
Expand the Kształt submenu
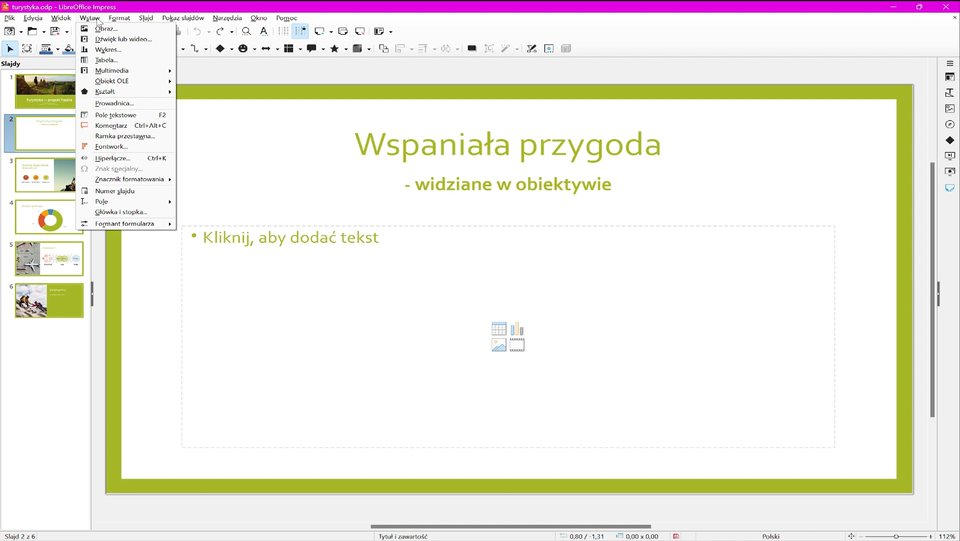click(105, 92)
